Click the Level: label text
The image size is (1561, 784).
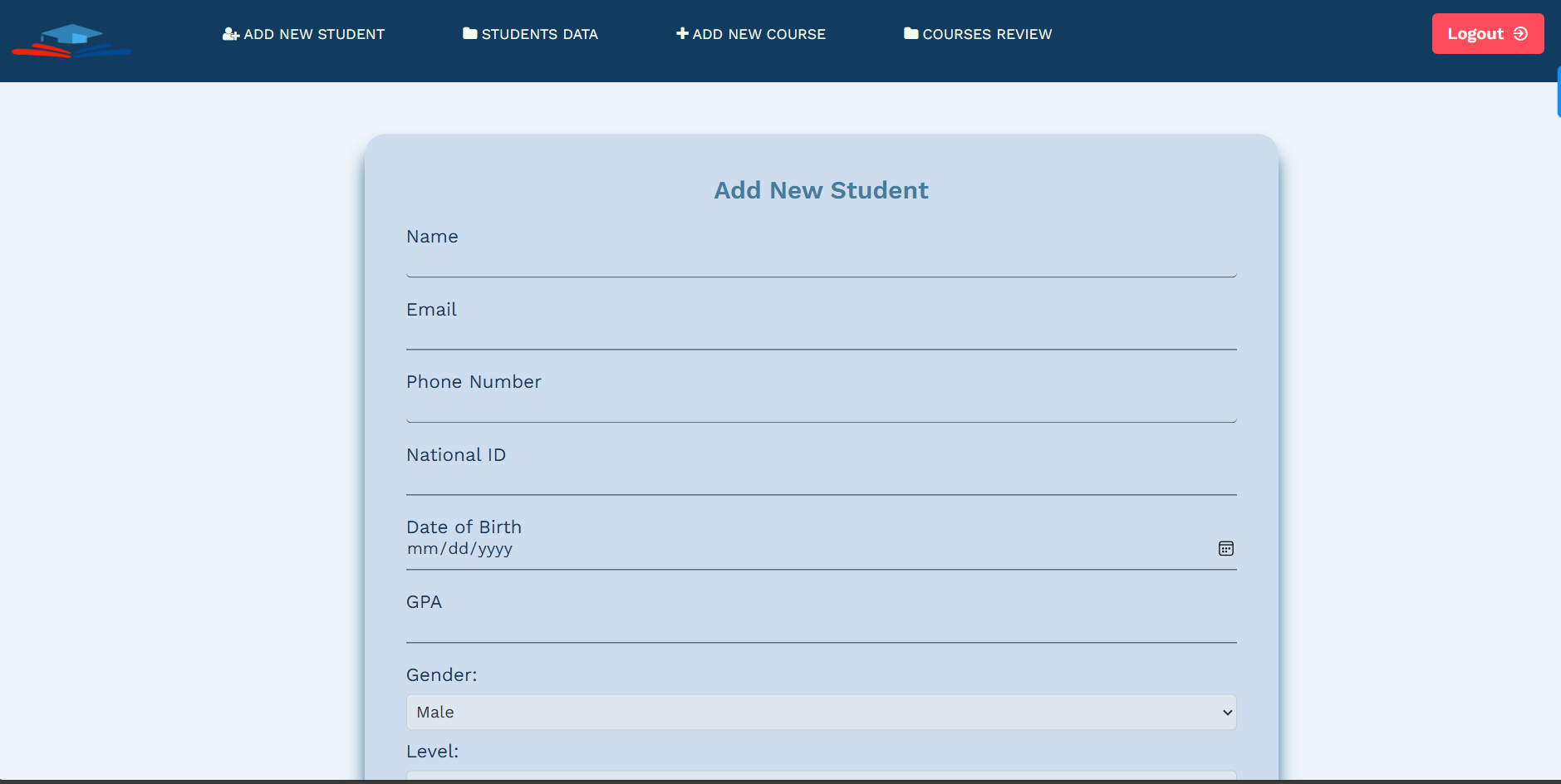pyautogui.click(x=433, y=752)
